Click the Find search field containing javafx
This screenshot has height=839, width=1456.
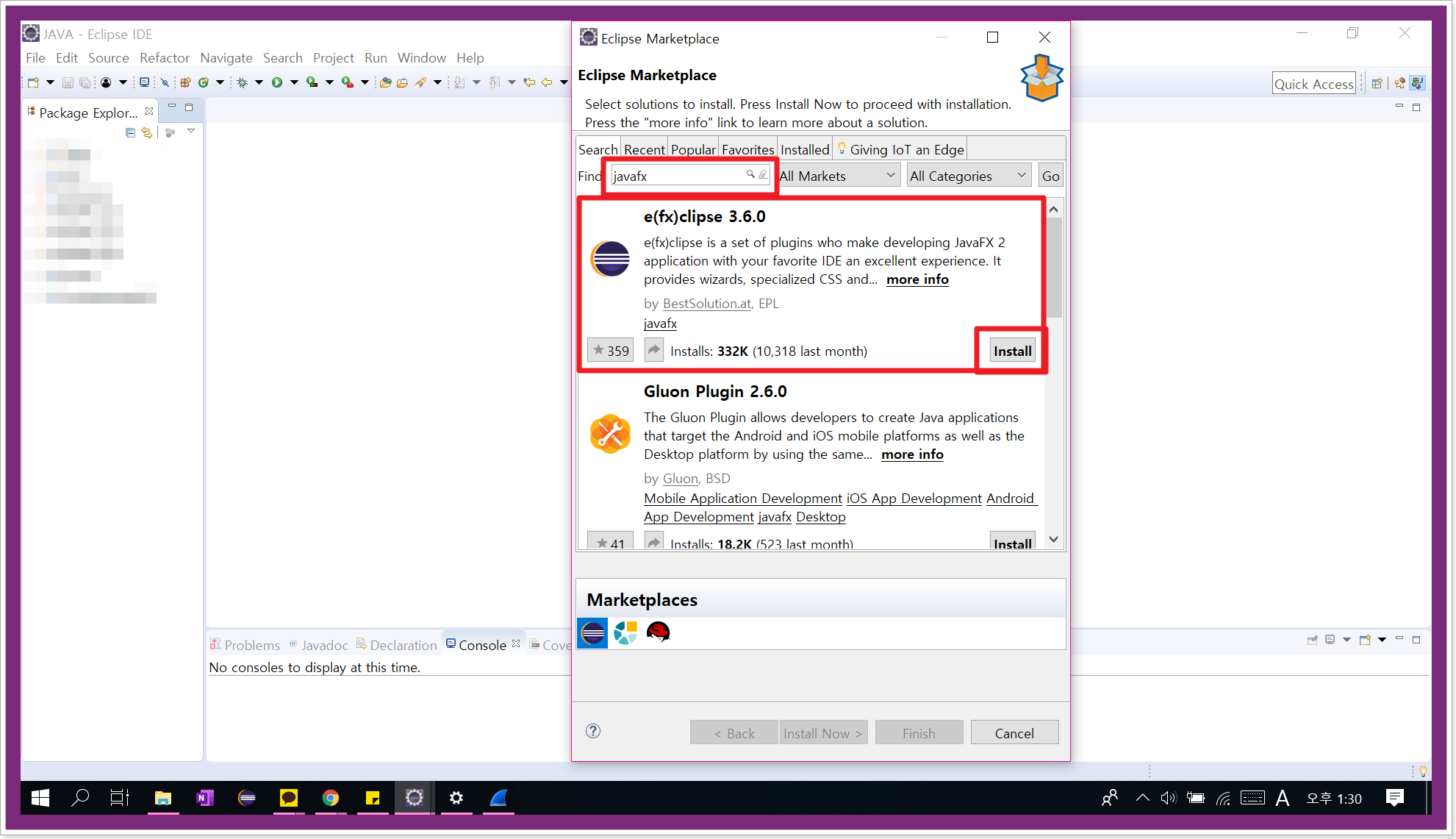click(x=689, y=176)
